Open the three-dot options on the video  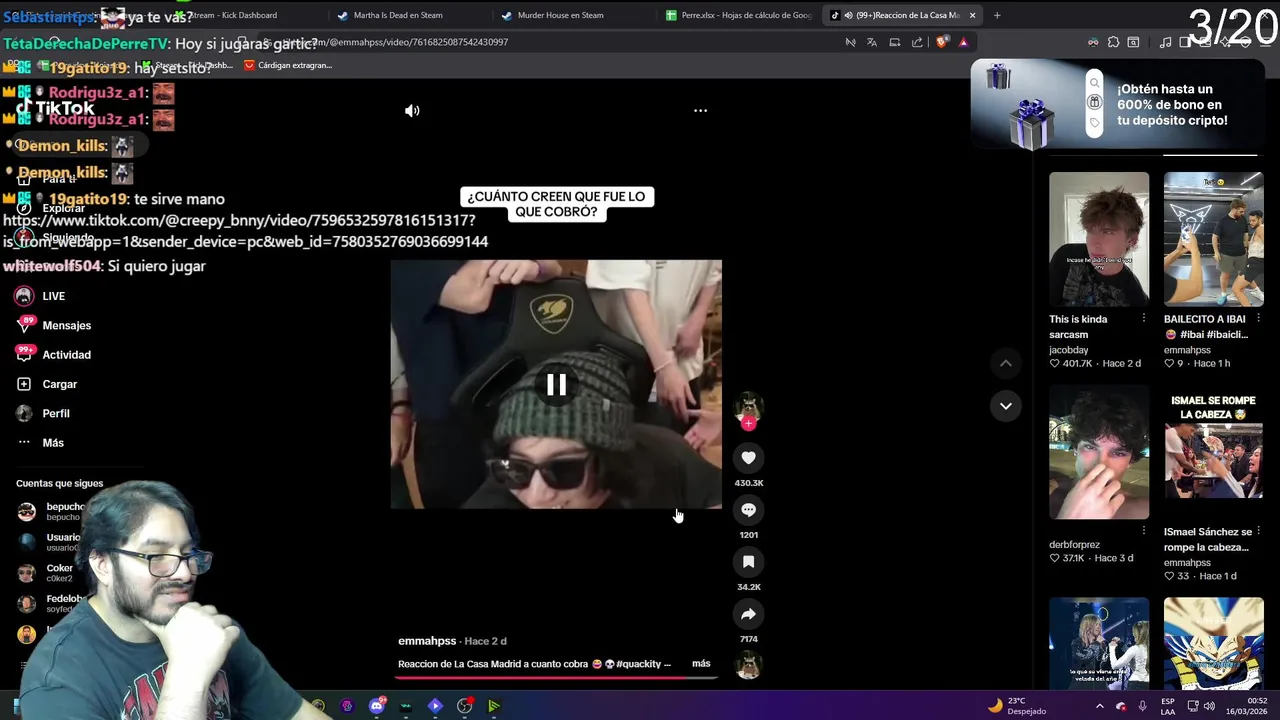[x=700, y=111]
